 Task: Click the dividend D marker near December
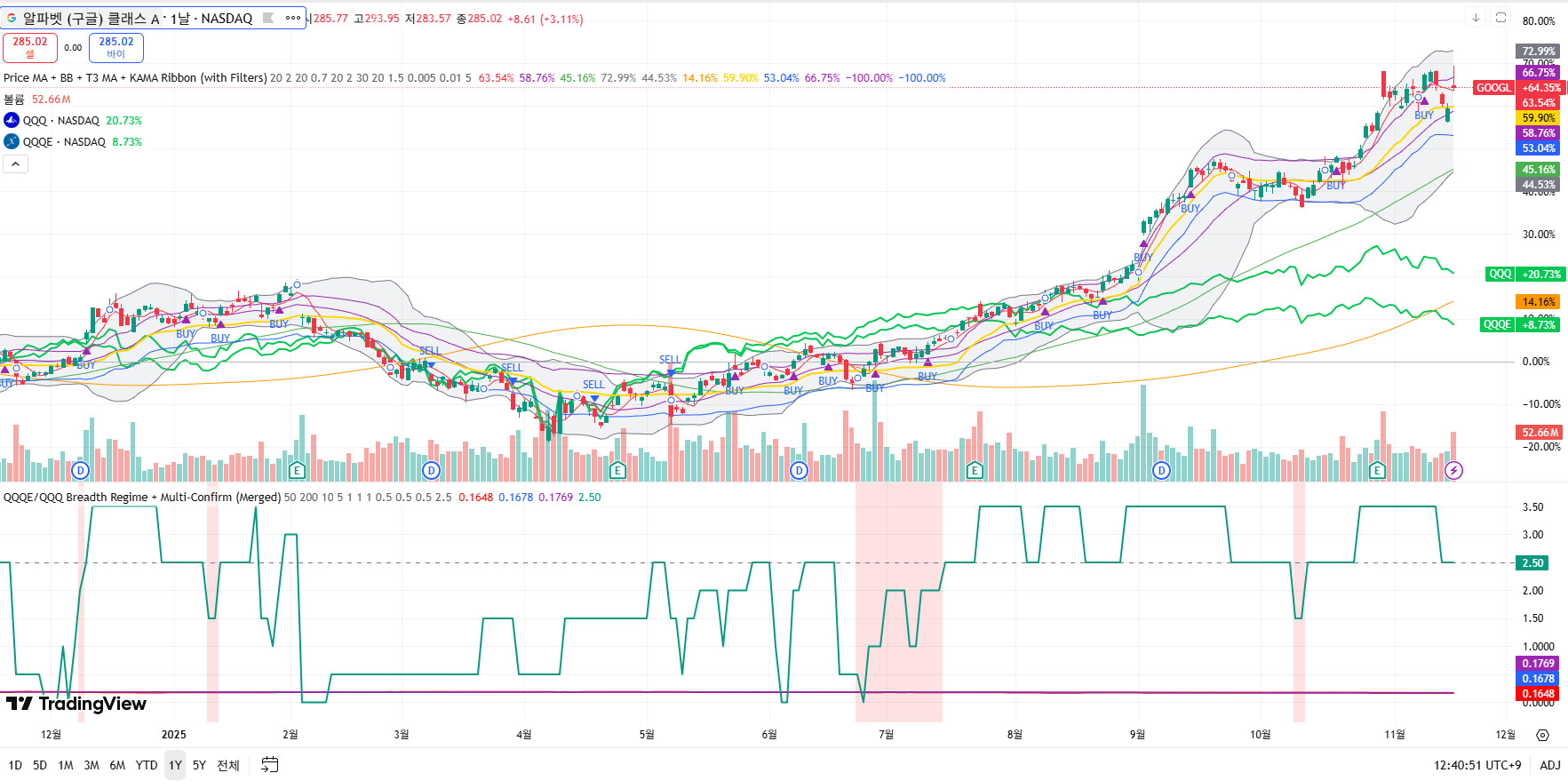click(80, 470)
